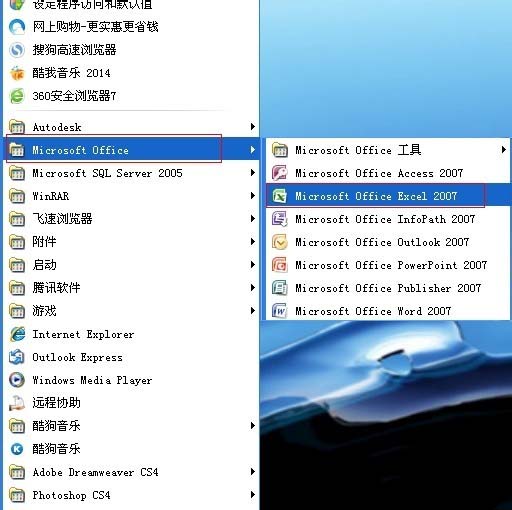Select the Microsoft Office menu entry
Screen dimensions: 512x510
tap(132, 150)
